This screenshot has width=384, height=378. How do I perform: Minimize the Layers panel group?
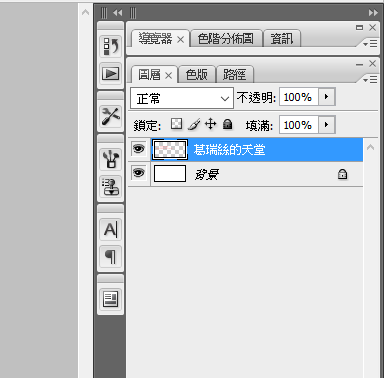coord(359,64)
